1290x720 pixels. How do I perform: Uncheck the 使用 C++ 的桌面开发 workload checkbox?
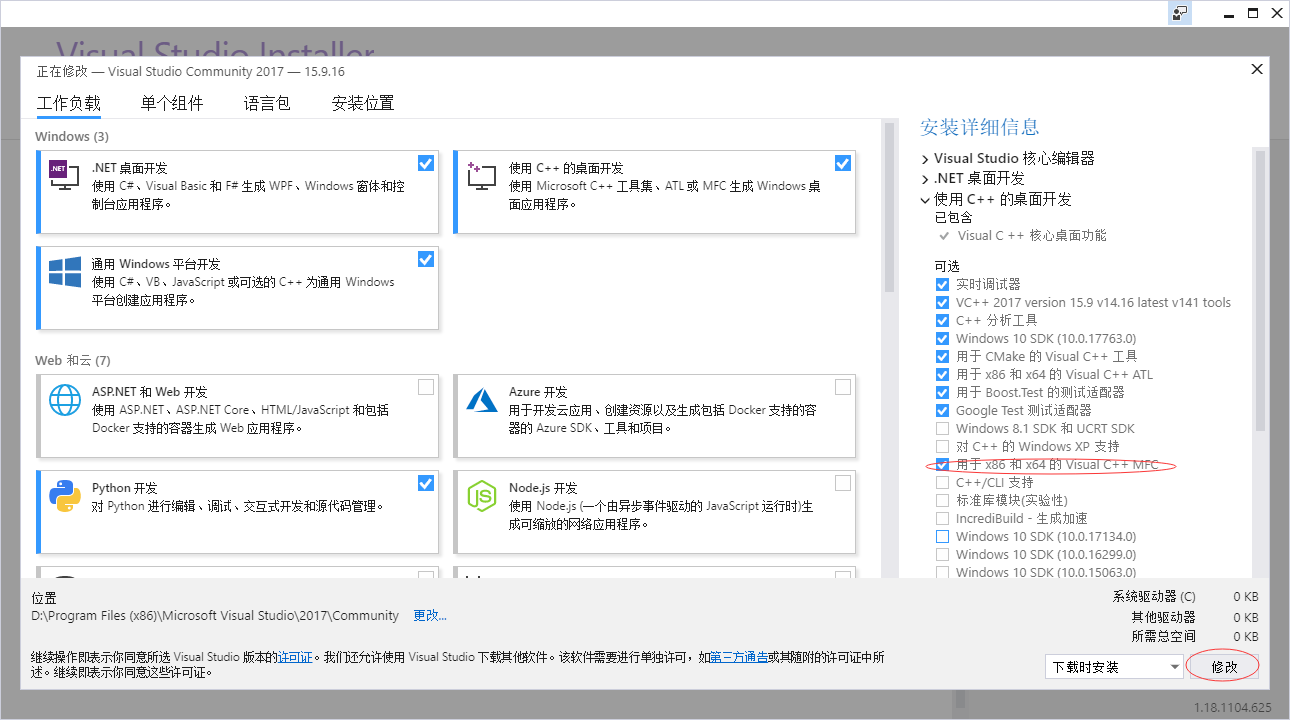843,163
